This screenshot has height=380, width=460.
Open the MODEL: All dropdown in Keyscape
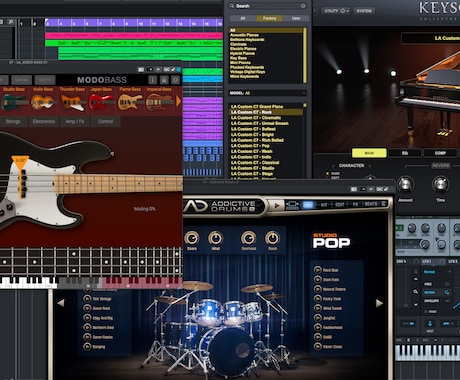(x=267, y=93)
